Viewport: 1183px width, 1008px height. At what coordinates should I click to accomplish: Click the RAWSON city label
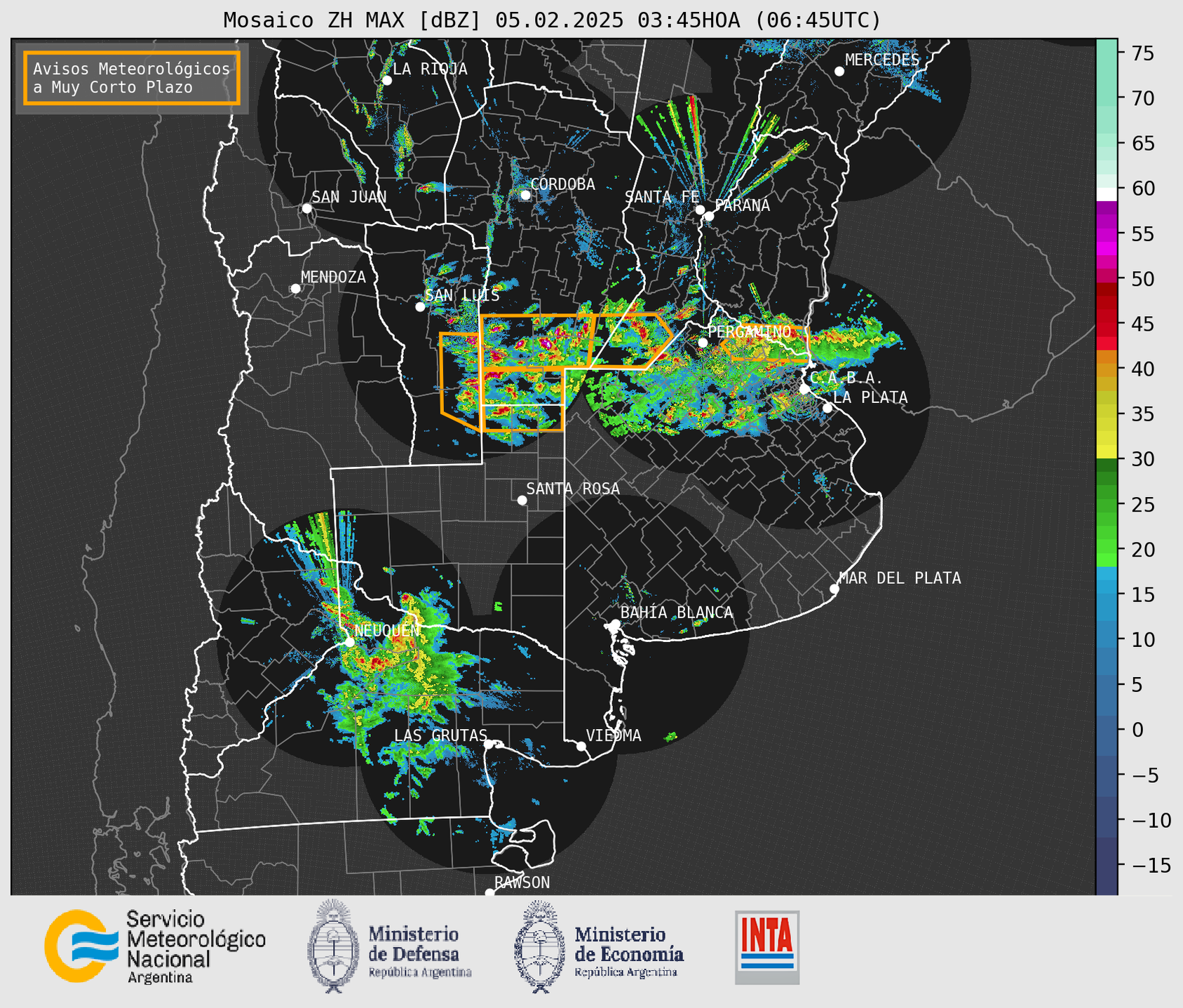[x=522, y=883]
